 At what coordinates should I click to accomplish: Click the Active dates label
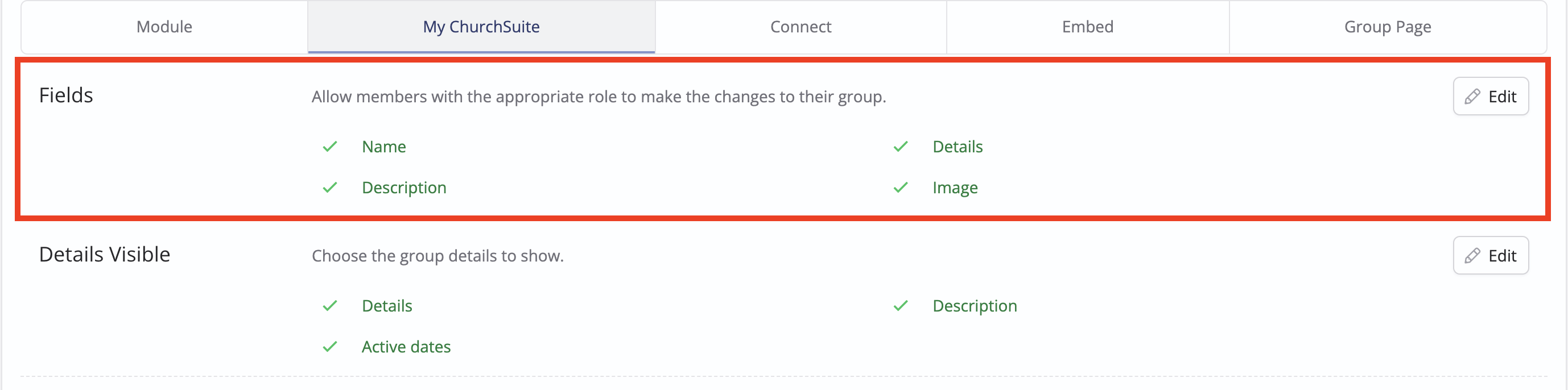tap(406, 347)
